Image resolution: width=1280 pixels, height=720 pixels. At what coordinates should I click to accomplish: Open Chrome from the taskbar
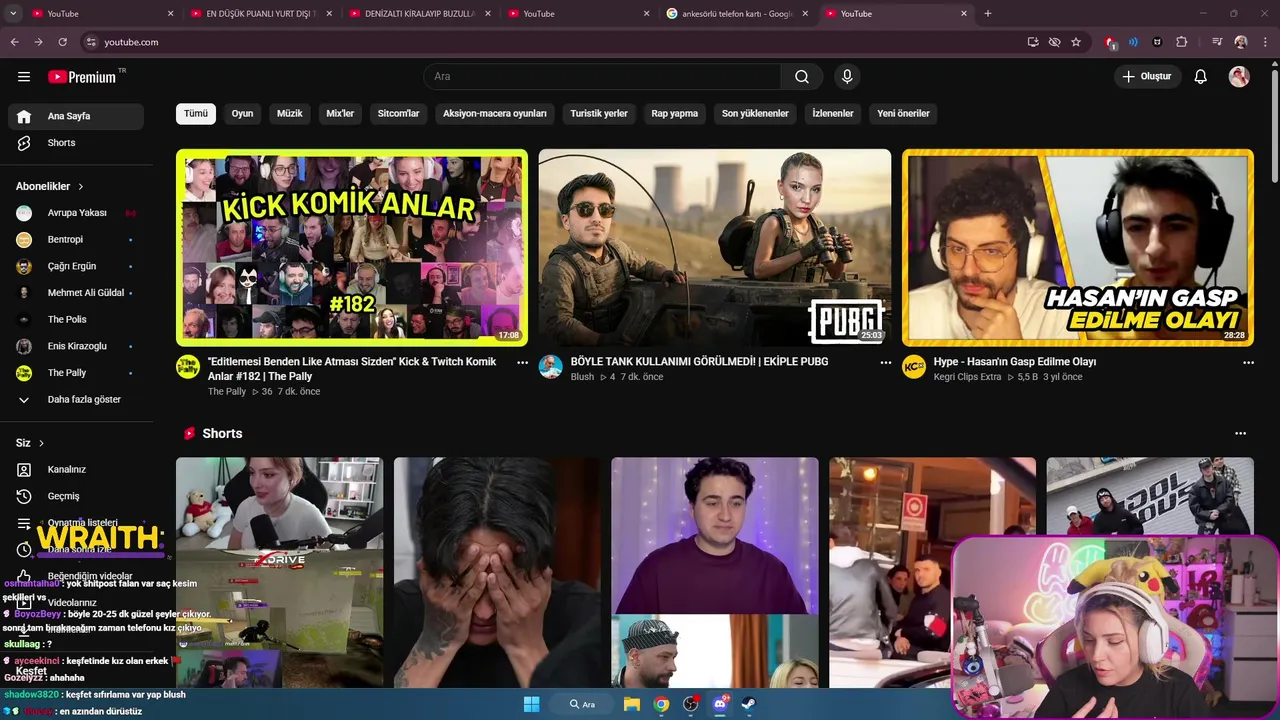click(x=661, y=704)
